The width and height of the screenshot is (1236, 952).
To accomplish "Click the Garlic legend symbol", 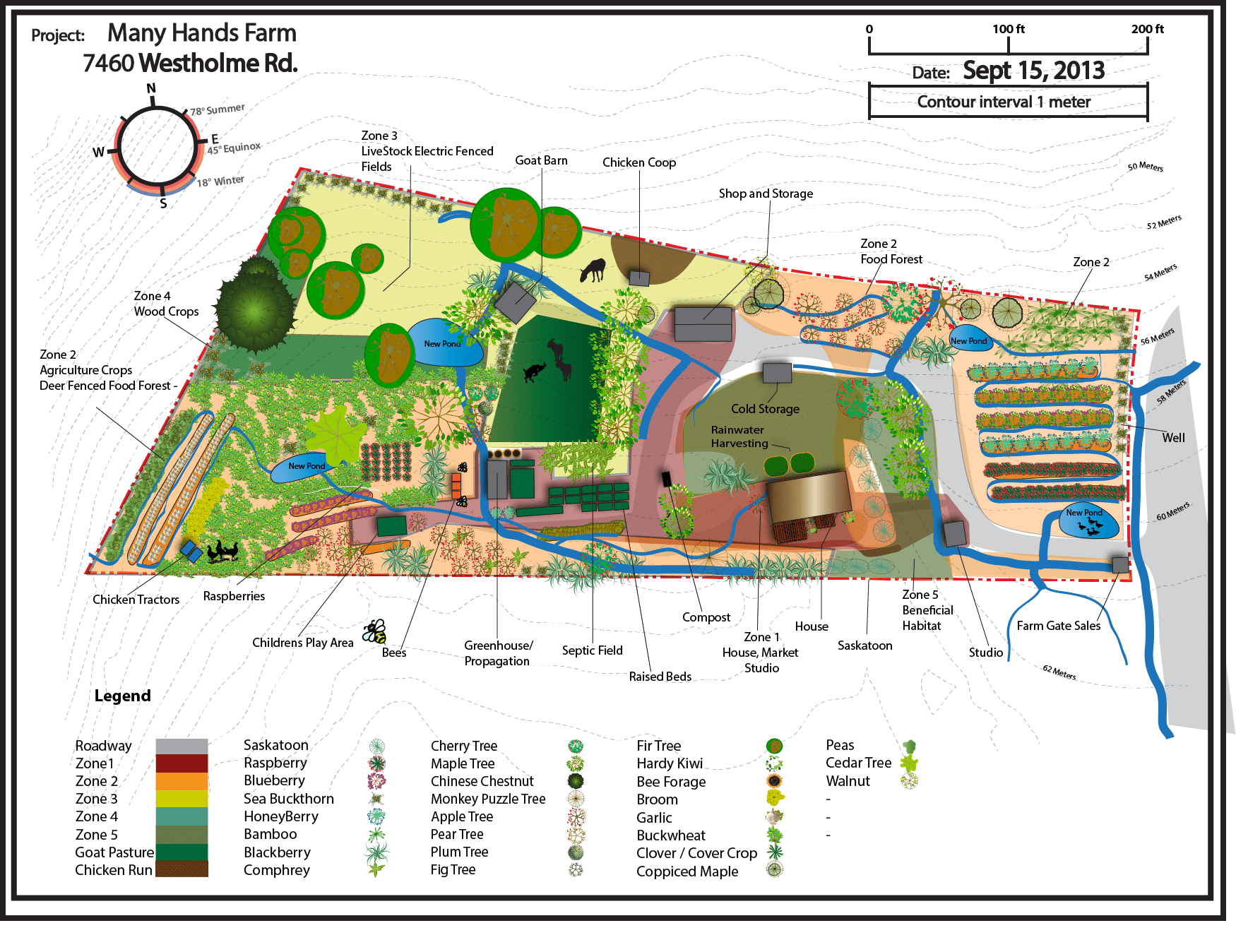I will pyautogui.click(x=775, y=817).
